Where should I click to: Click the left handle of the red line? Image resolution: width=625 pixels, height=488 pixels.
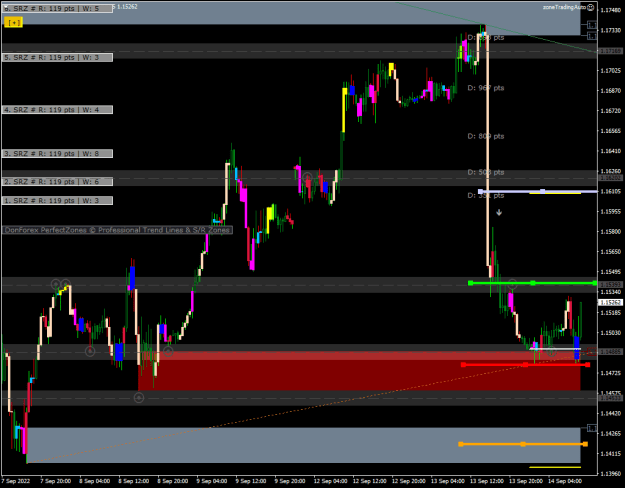coord(463,365)
